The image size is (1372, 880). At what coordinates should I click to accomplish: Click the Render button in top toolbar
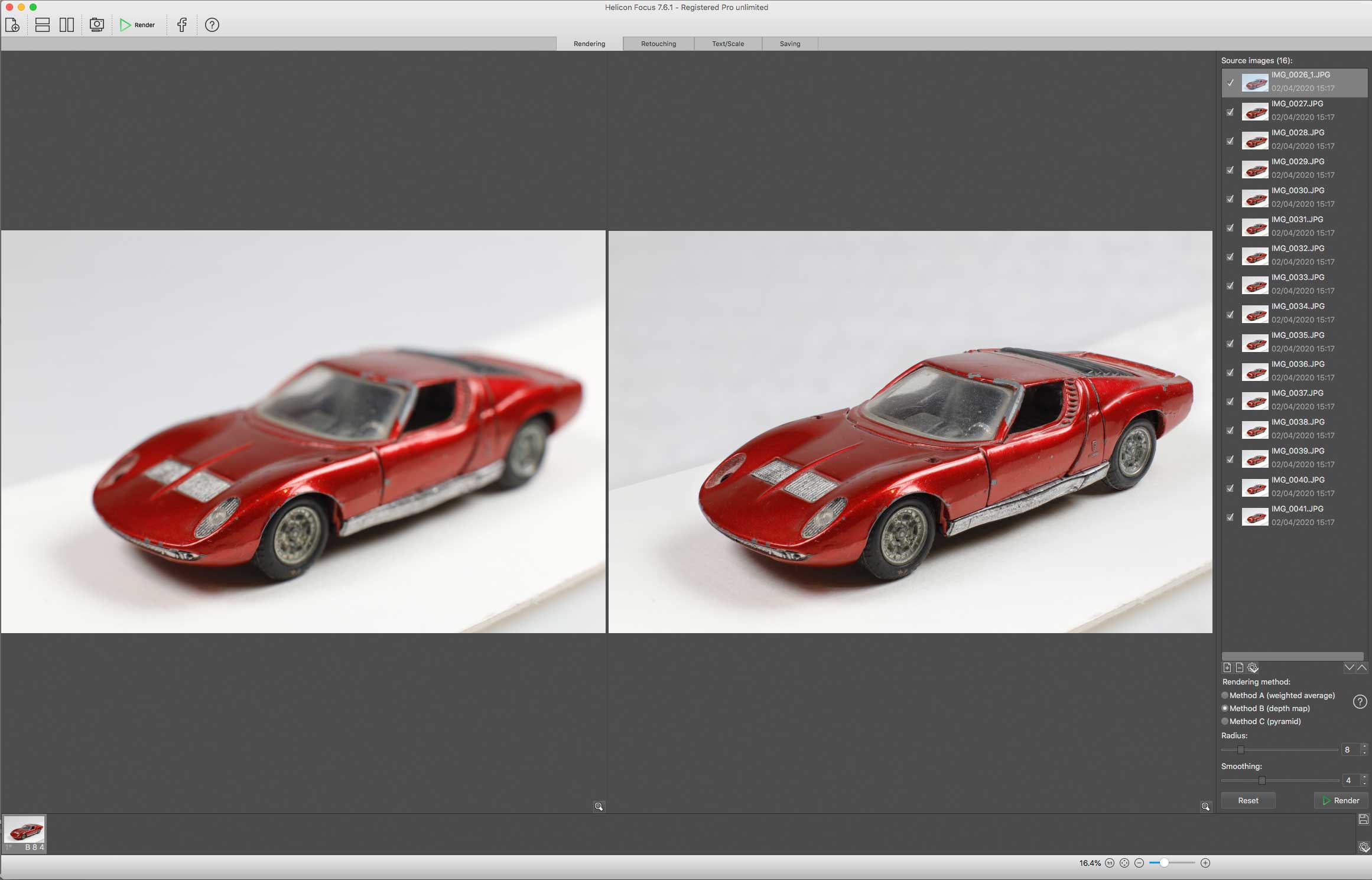(137, 25)
